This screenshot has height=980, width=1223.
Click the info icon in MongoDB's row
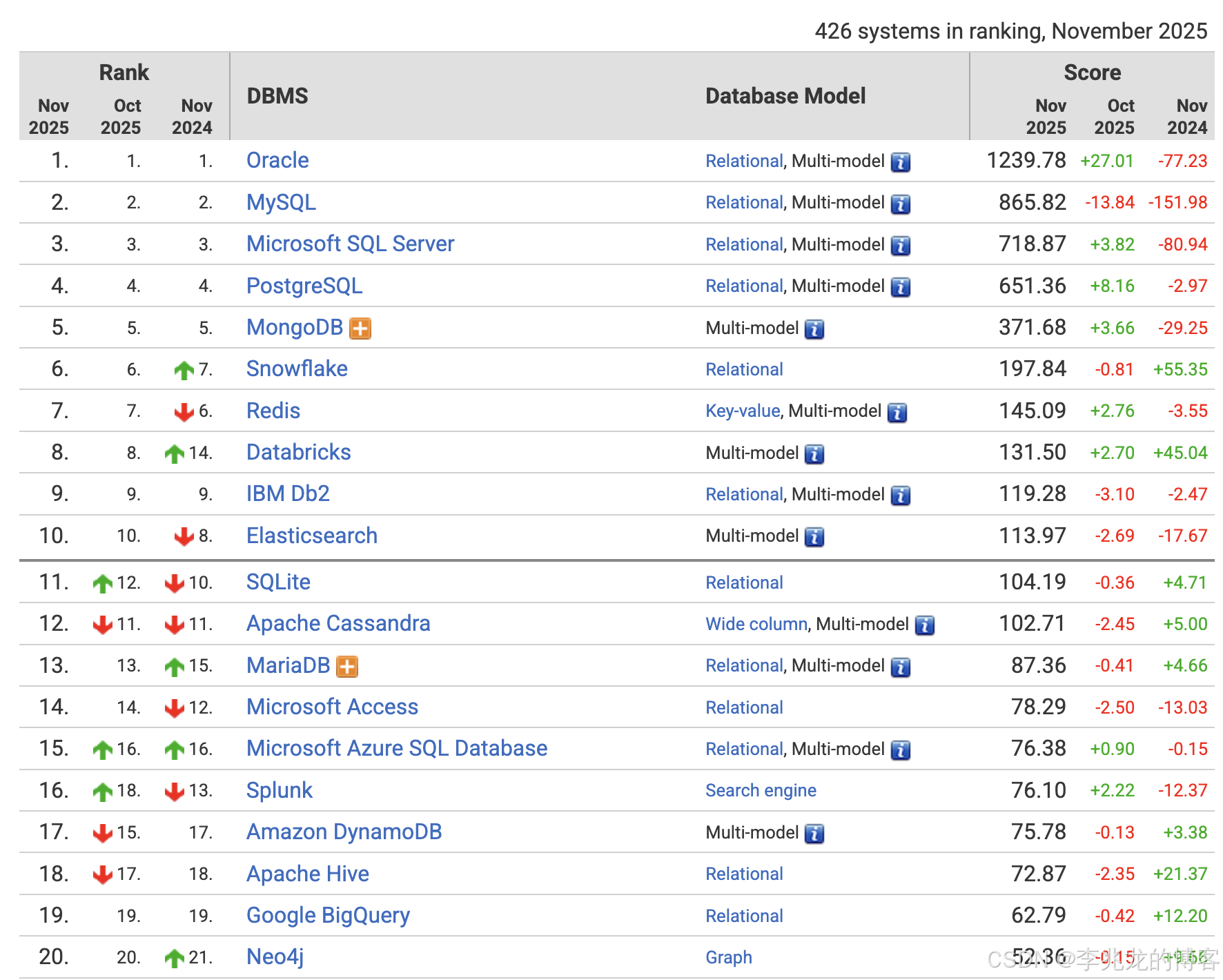coord(814,329)
